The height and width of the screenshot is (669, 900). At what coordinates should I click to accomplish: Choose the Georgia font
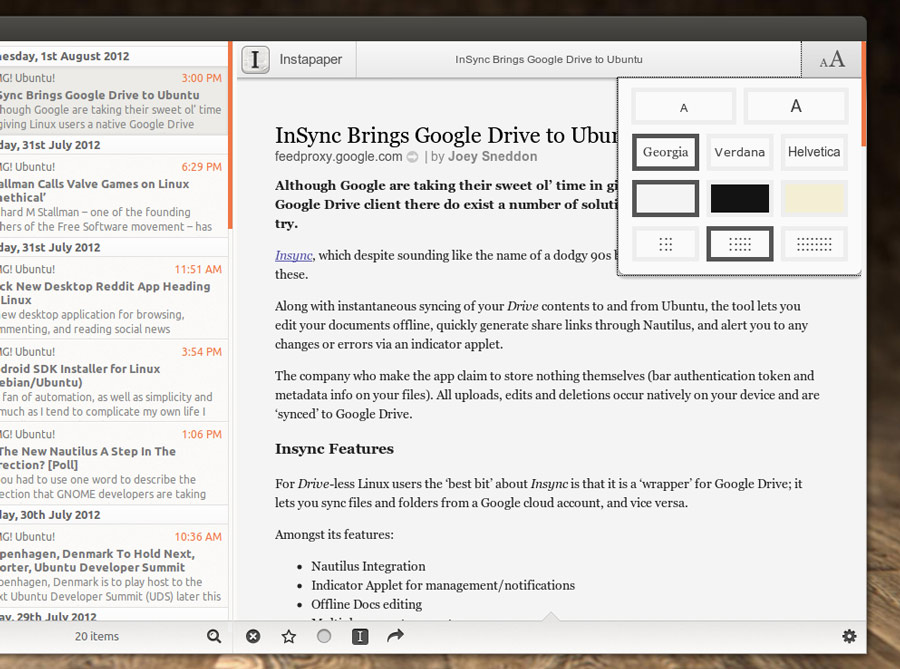665,152
